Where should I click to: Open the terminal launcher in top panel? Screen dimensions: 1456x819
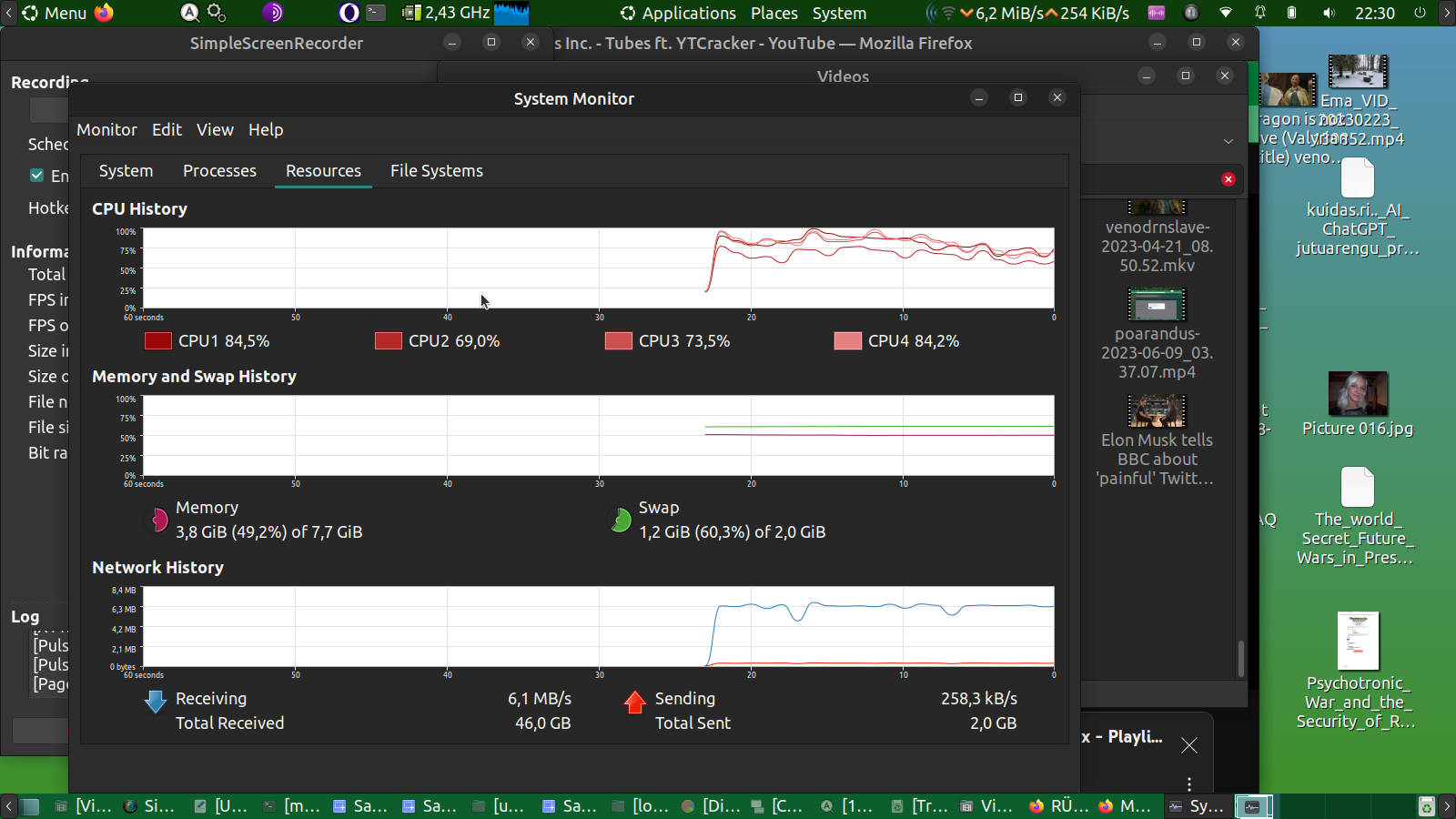376,13
